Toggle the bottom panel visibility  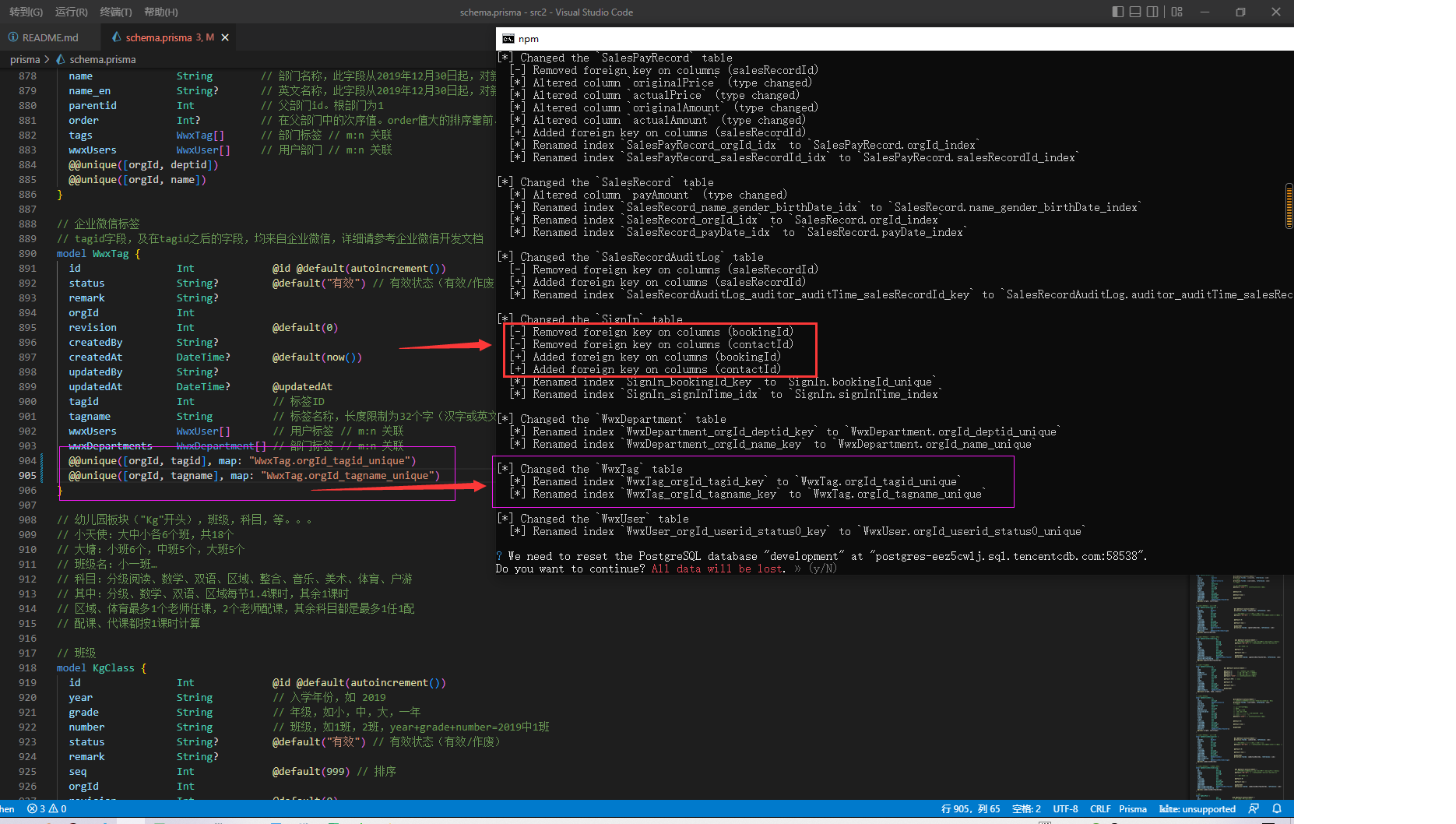point(1136,12)
